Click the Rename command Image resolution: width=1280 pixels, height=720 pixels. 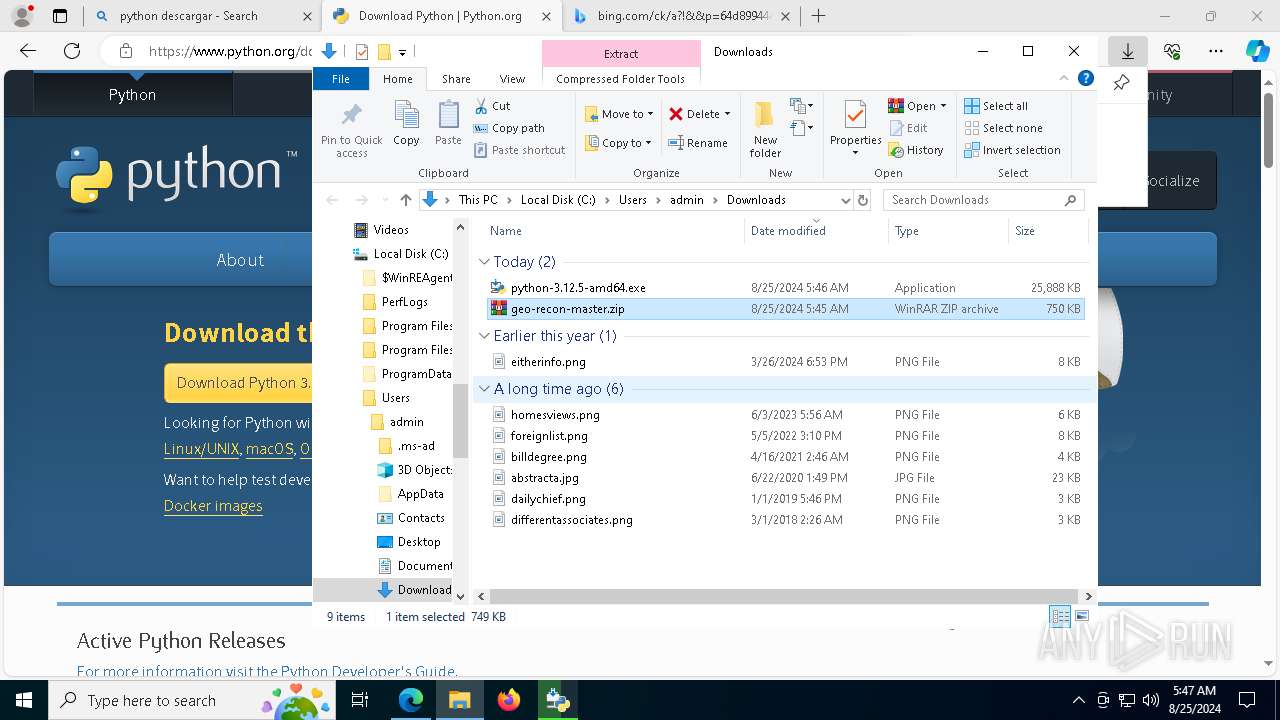pos(698,143)
